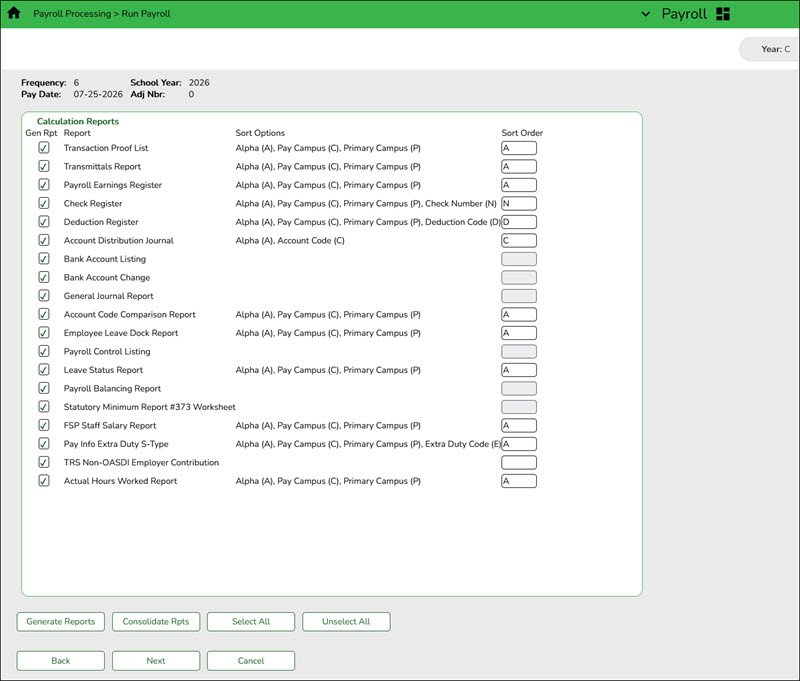Go to the Home icon
Image resolution: width=800 pixels, height=681 pixels.
click(14, 13)
